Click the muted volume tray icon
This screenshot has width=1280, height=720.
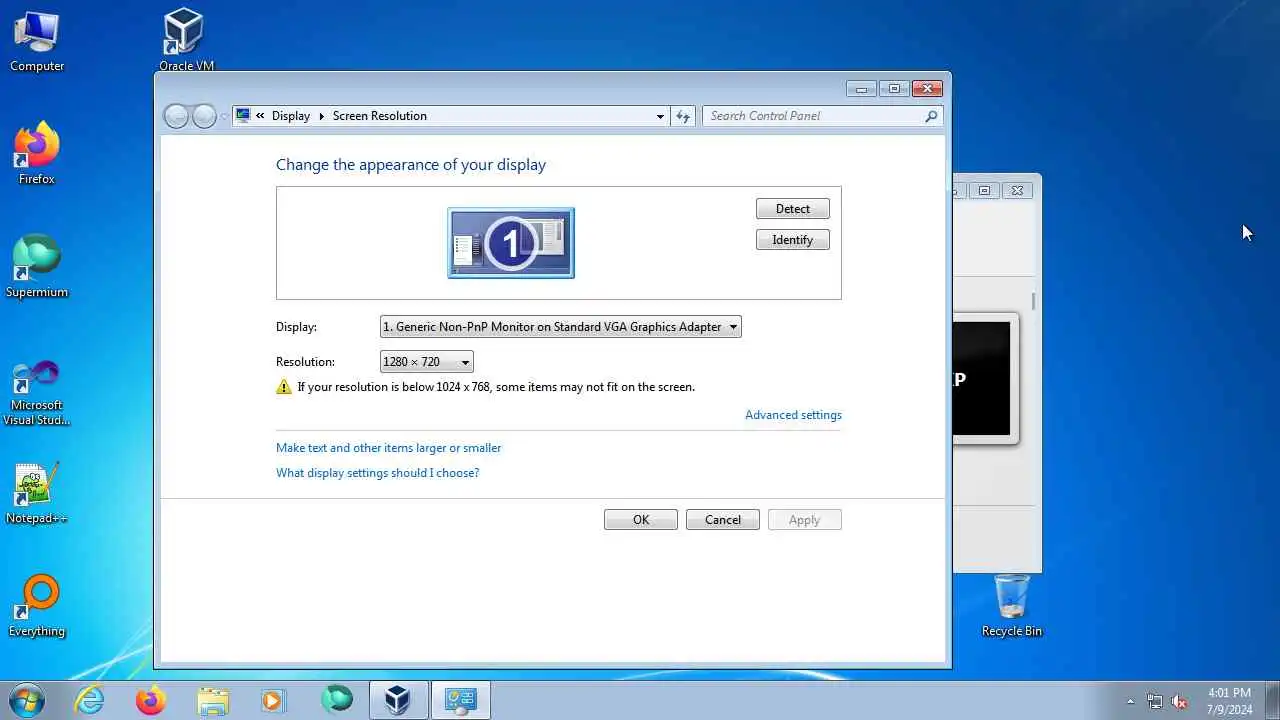(1179, 701)
